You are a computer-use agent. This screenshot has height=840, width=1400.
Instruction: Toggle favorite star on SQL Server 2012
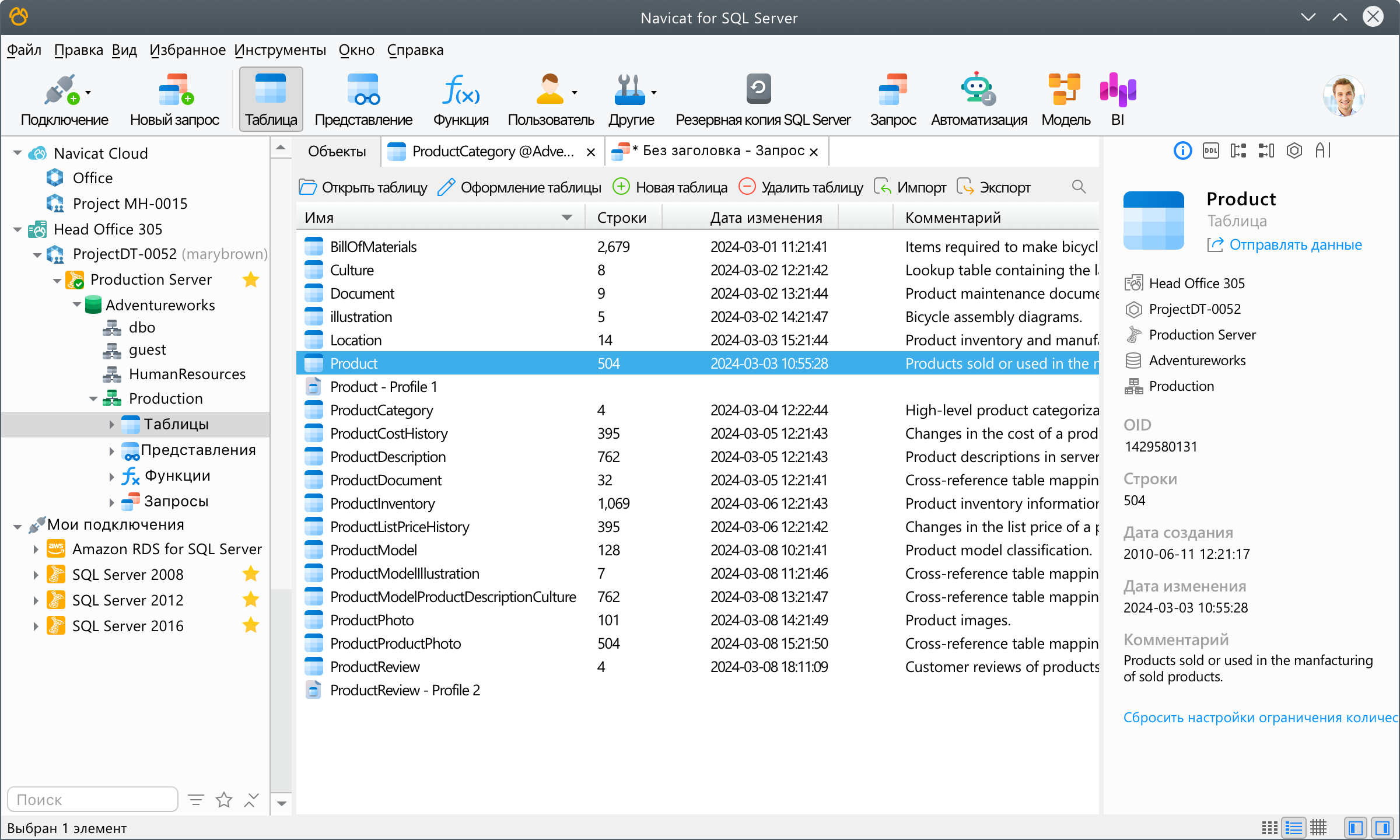pos(251,600)
